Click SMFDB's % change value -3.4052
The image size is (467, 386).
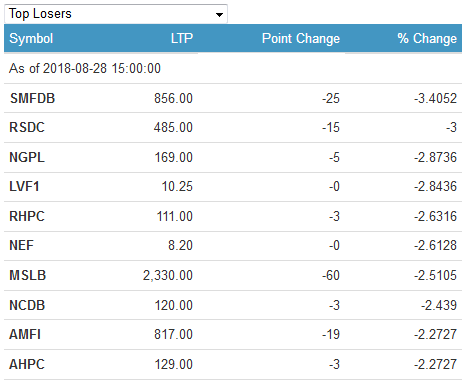click(x=435, y=98)
